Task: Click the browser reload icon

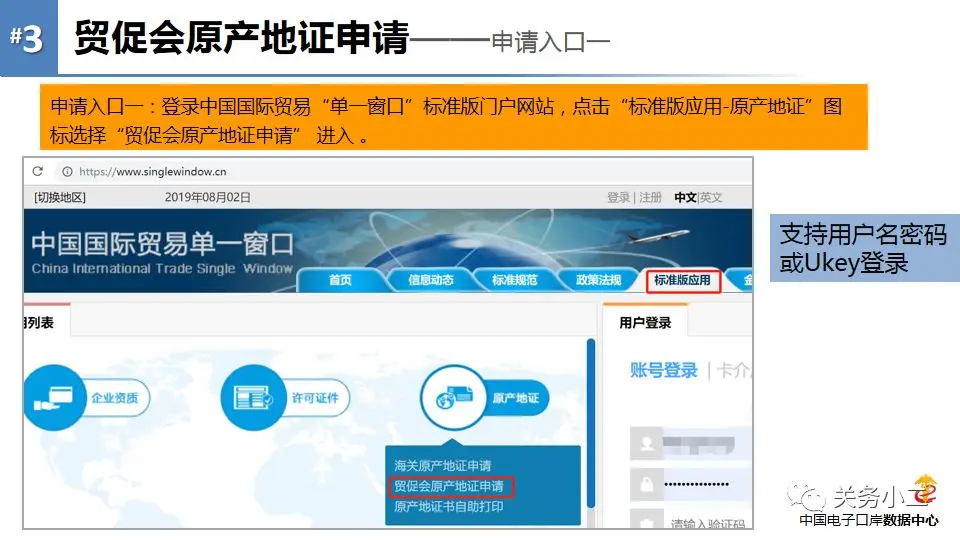Action: coord(38,171)
